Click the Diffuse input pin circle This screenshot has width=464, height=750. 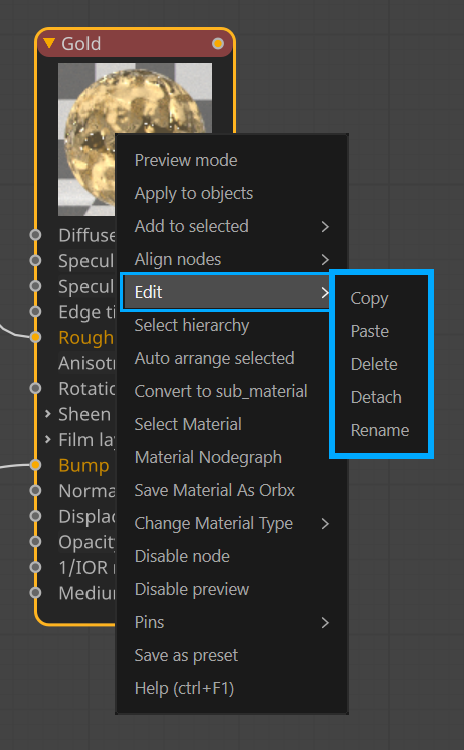pos(35,235)
